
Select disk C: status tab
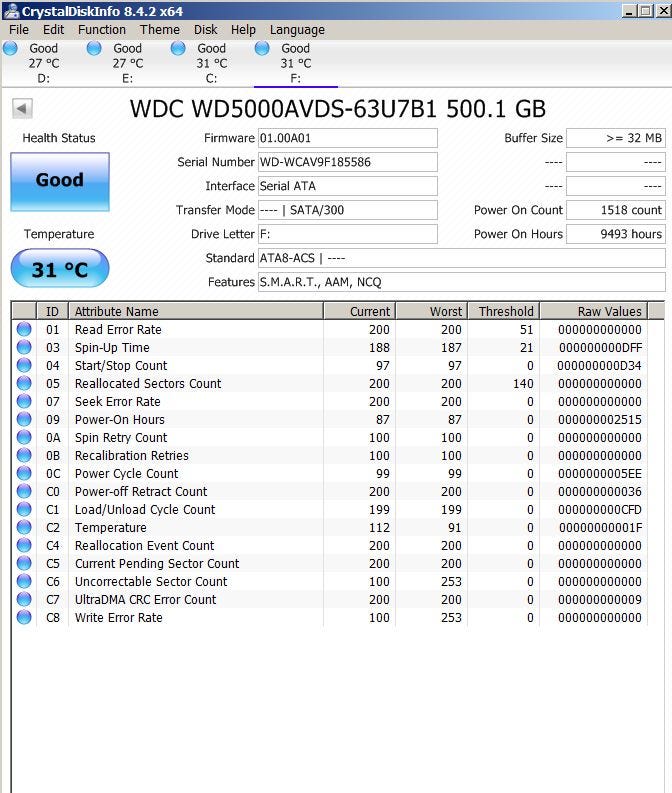point(211,63)
